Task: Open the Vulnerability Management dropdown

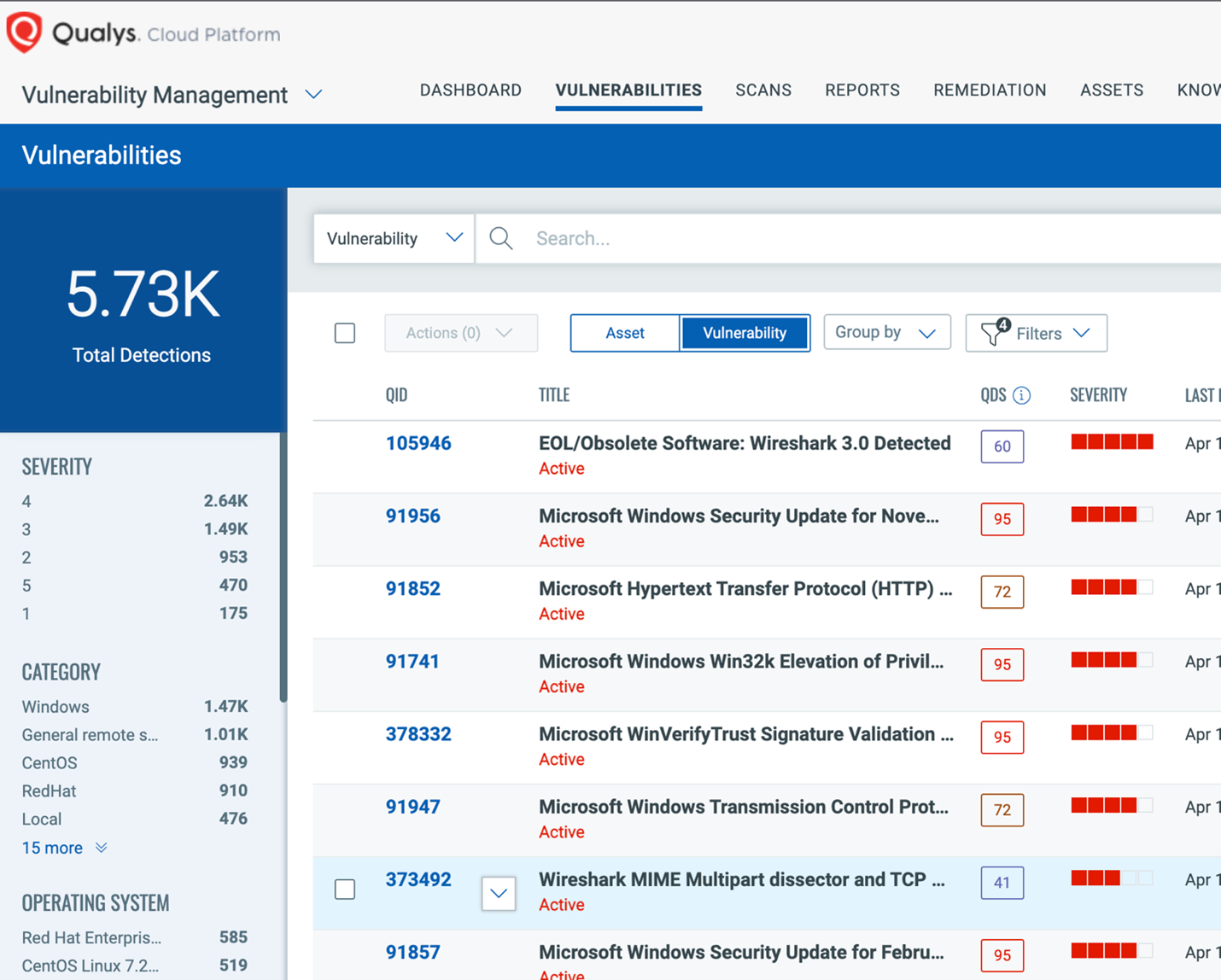Action: 313,95
